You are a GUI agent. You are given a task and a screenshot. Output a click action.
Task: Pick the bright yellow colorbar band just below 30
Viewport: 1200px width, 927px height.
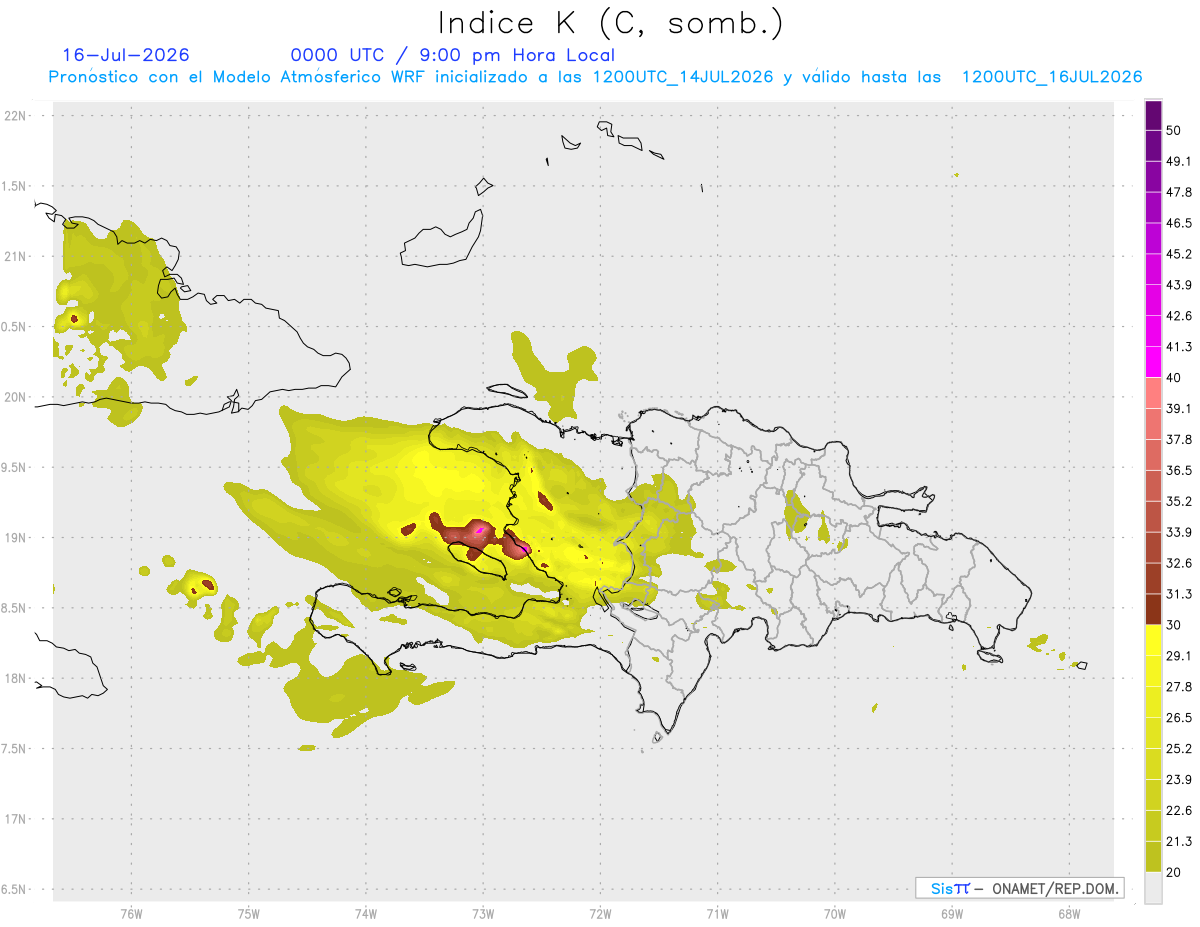click(x=1153, y=640)
